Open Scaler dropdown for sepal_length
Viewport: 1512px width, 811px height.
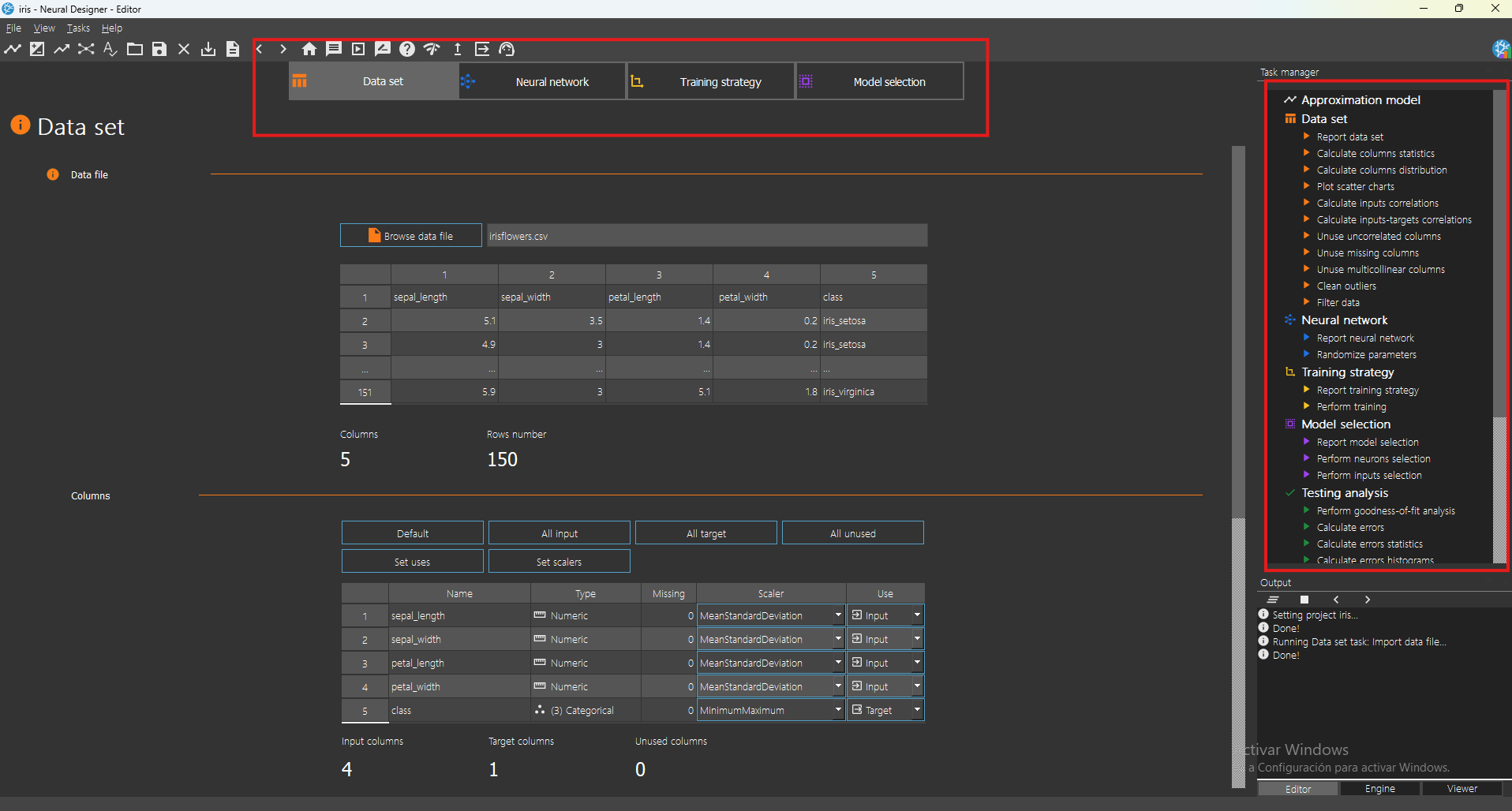(x=838, y=615)
